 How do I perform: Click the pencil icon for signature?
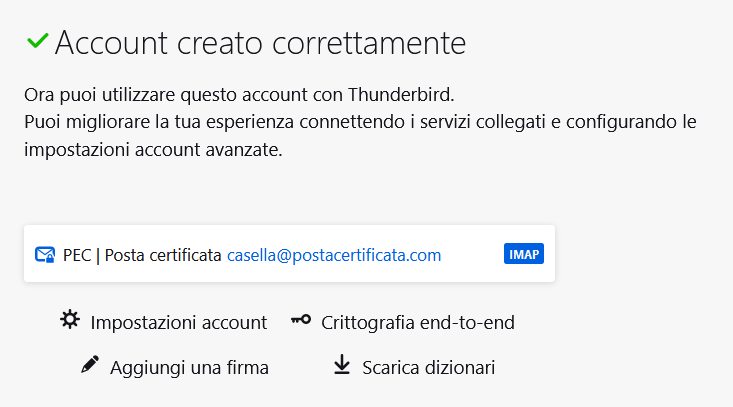click(x=90, y=364)
